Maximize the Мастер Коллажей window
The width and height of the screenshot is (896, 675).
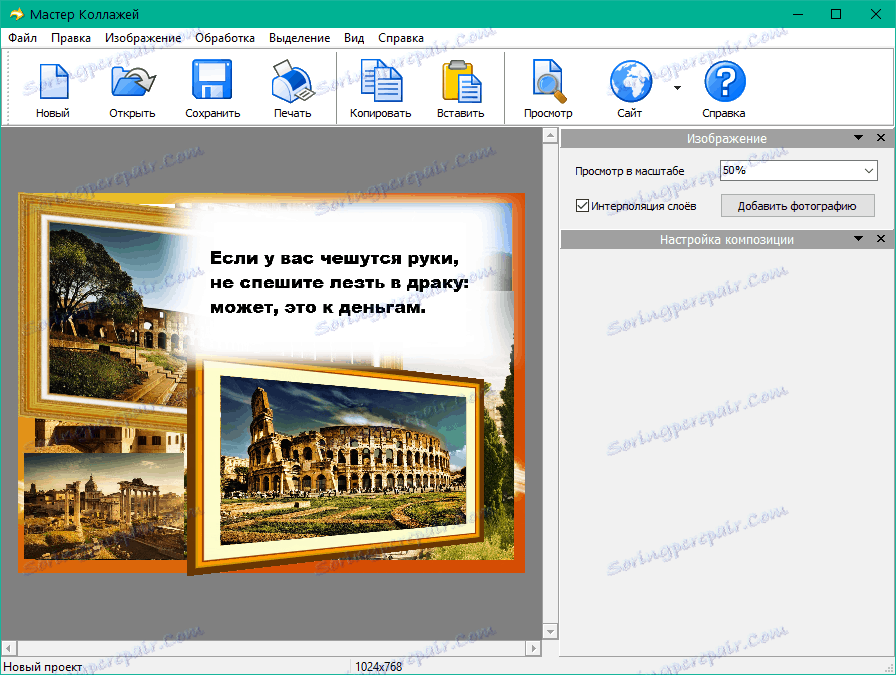[836, 14]
